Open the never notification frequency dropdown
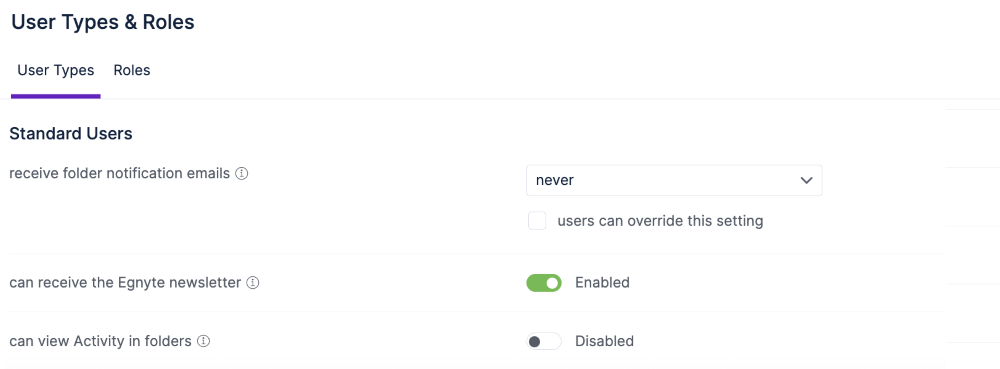Viewport: 1000px width, 369px height. pos(674,180)
